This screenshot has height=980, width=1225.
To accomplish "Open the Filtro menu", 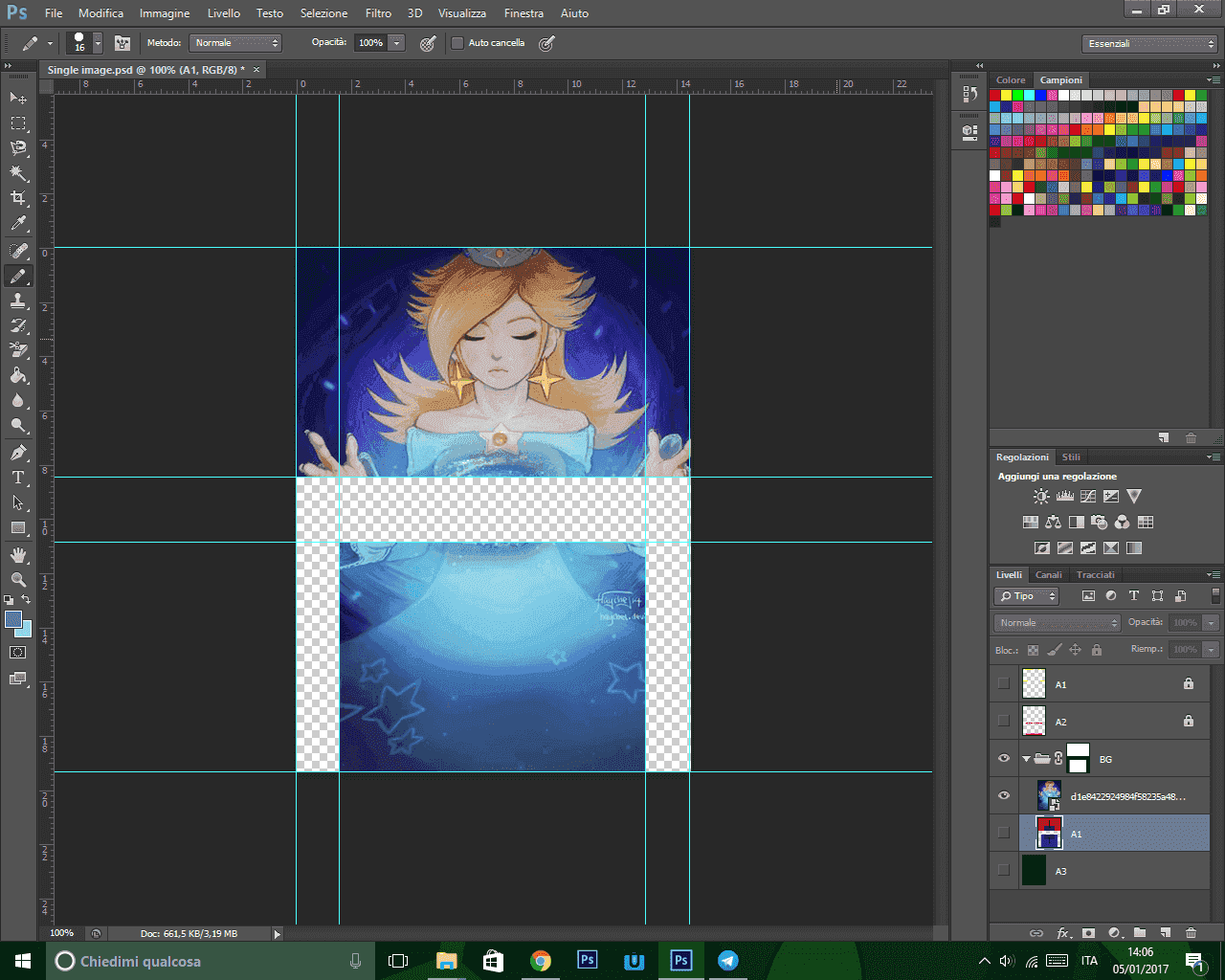I will tap(378, 13).
